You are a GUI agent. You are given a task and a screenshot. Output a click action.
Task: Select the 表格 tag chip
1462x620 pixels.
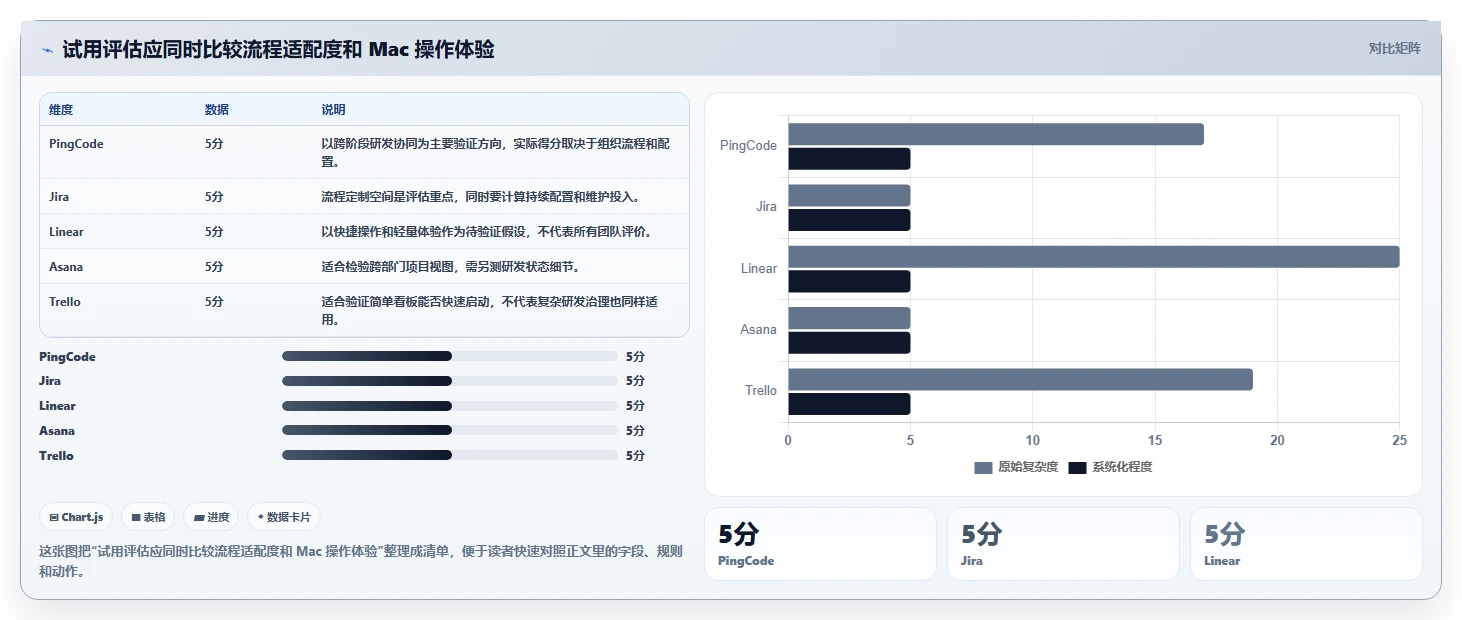[x=148, y=517]
